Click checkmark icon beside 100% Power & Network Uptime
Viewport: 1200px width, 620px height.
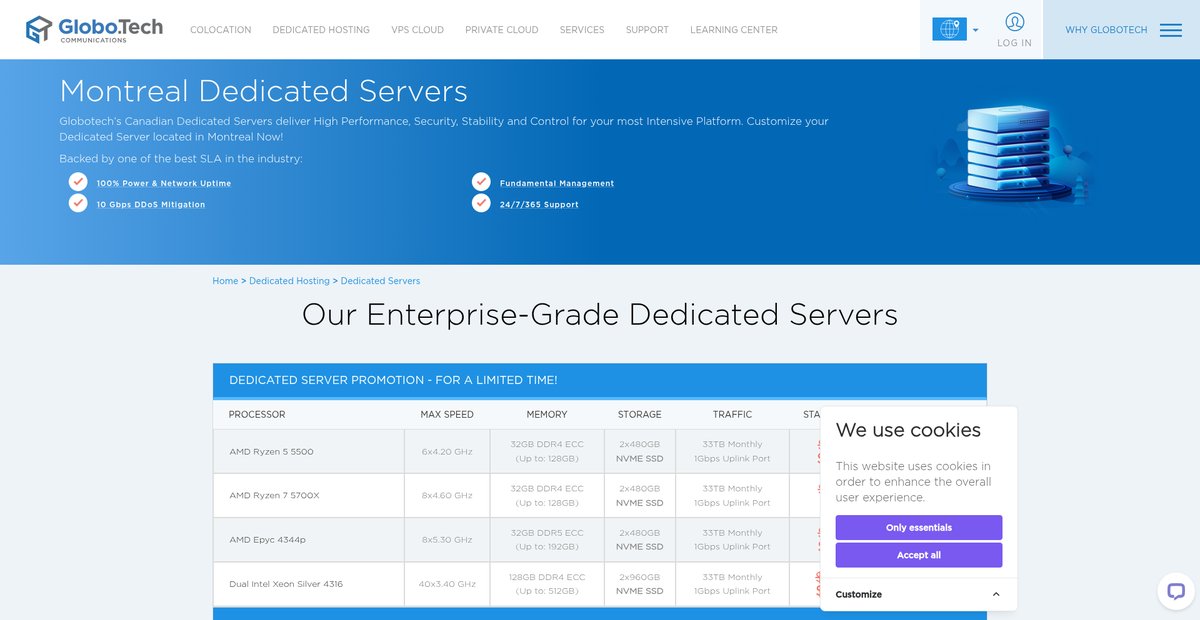[78, 182]
